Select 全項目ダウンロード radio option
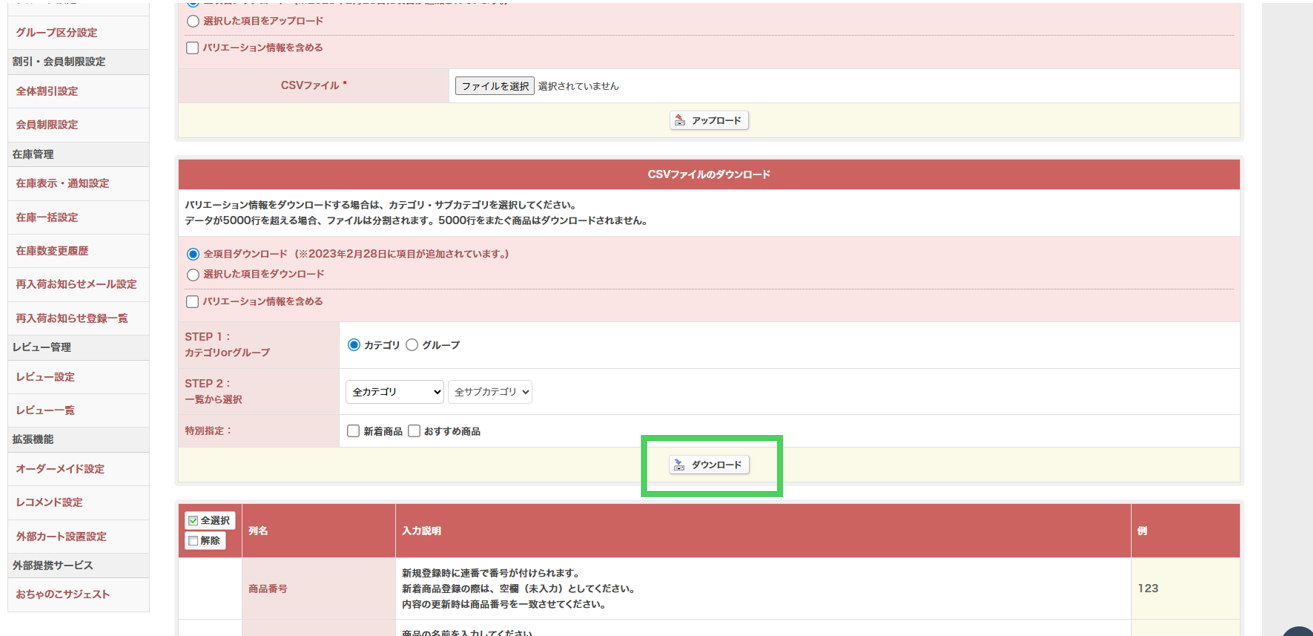 pos(193,254)
